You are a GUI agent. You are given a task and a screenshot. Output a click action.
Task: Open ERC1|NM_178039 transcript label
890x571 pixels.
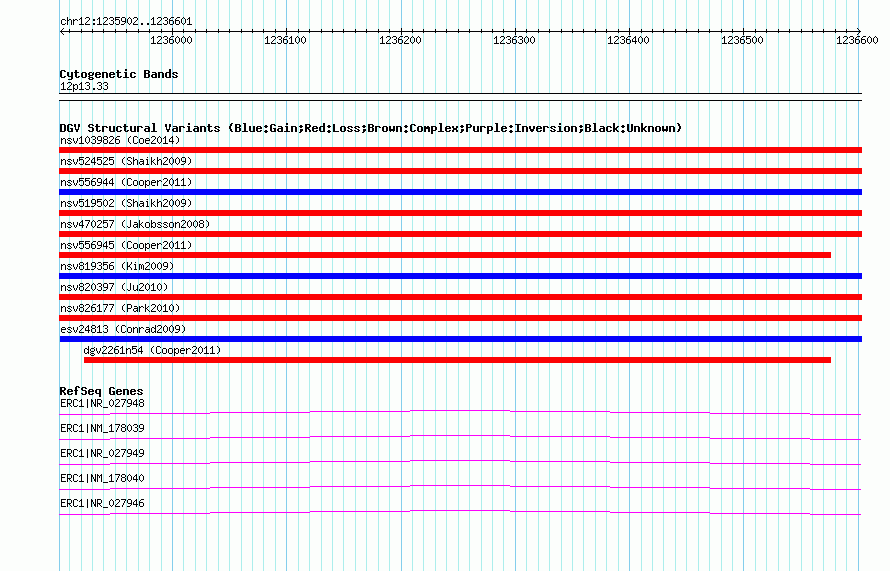click(x=102, y=429)
